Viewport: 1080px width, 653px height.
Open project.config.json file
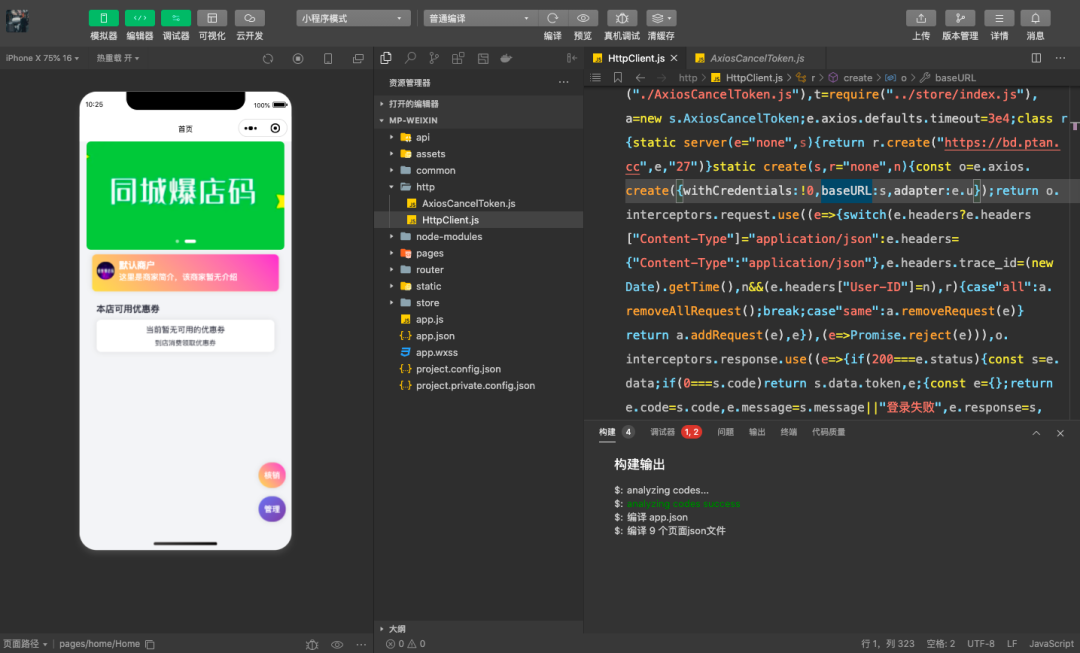(479, 369)
